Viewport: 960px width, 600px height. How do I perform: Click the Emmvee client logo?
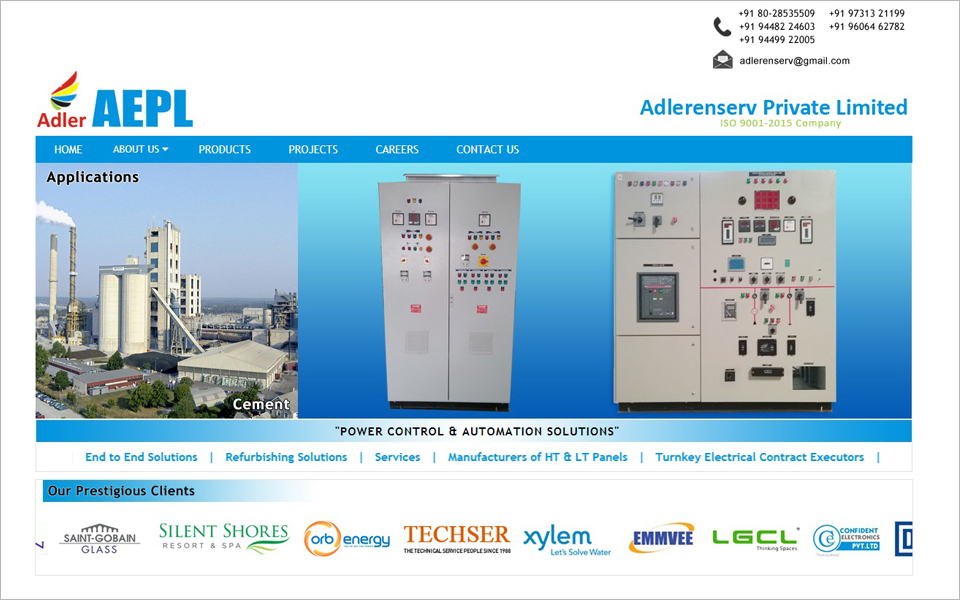(661, 538)
